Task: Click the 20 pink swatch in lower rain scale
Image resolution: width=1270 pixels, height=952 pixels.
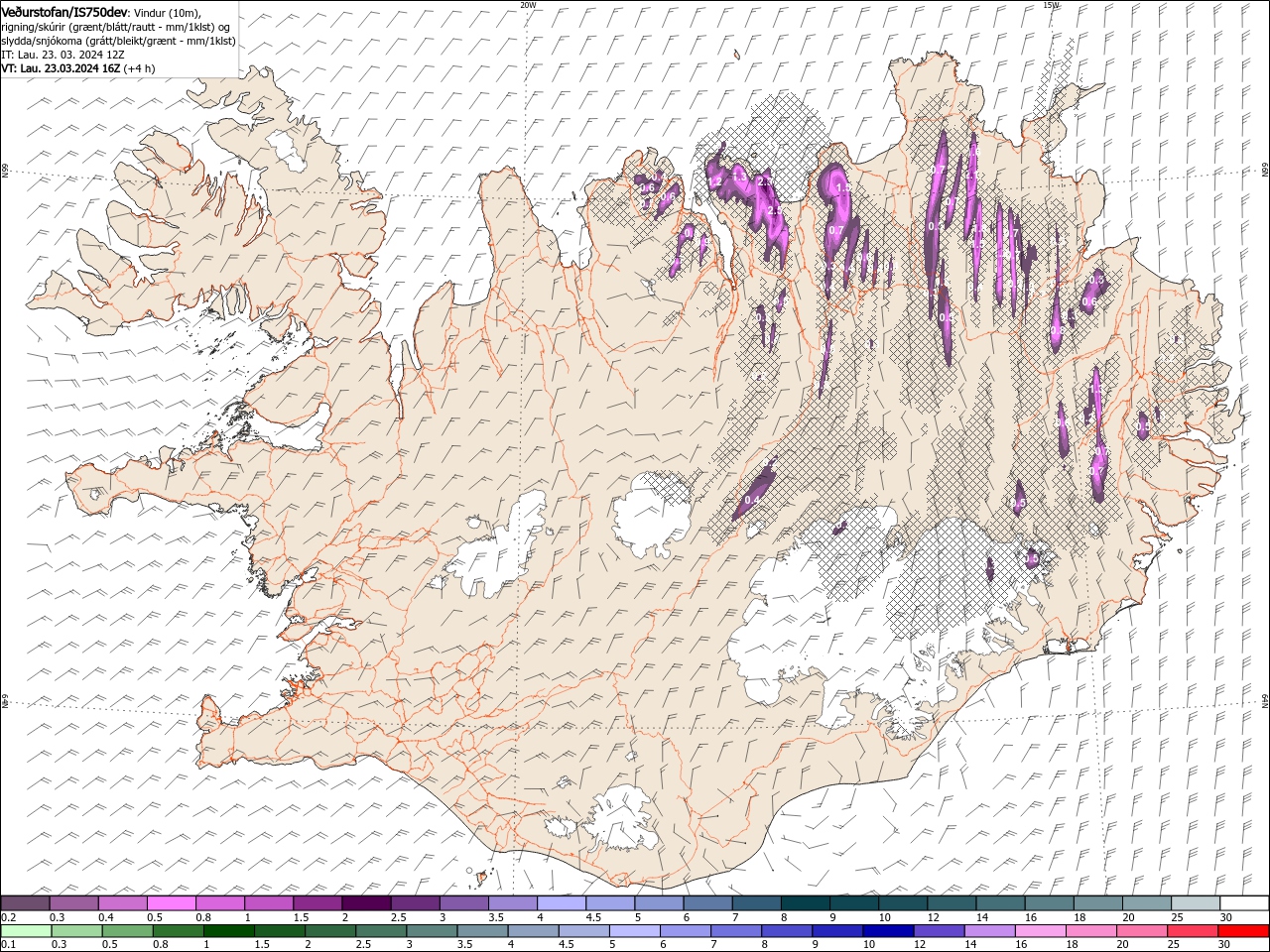Action: [x=1143, y=931]
